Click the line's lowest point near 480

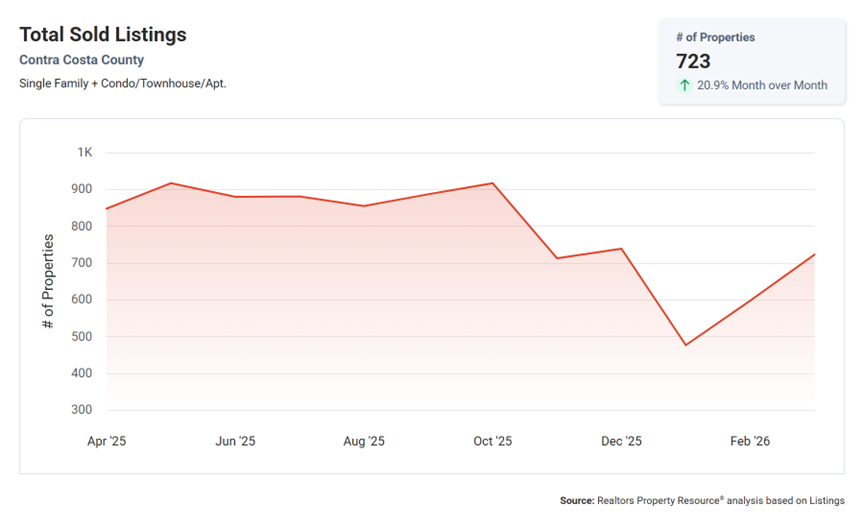(x=685, y=345)
